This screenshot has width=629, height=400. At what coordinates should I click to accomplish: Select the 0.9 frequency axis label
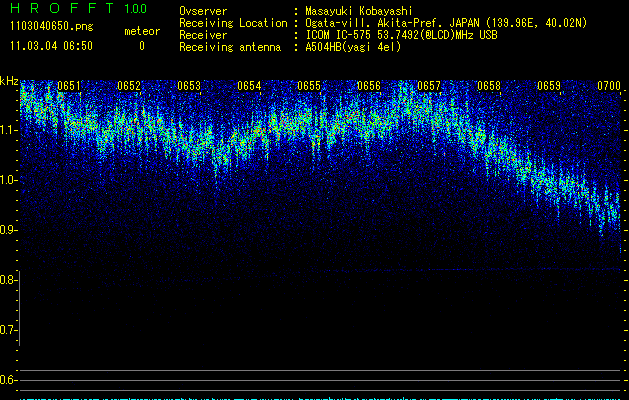9,230
